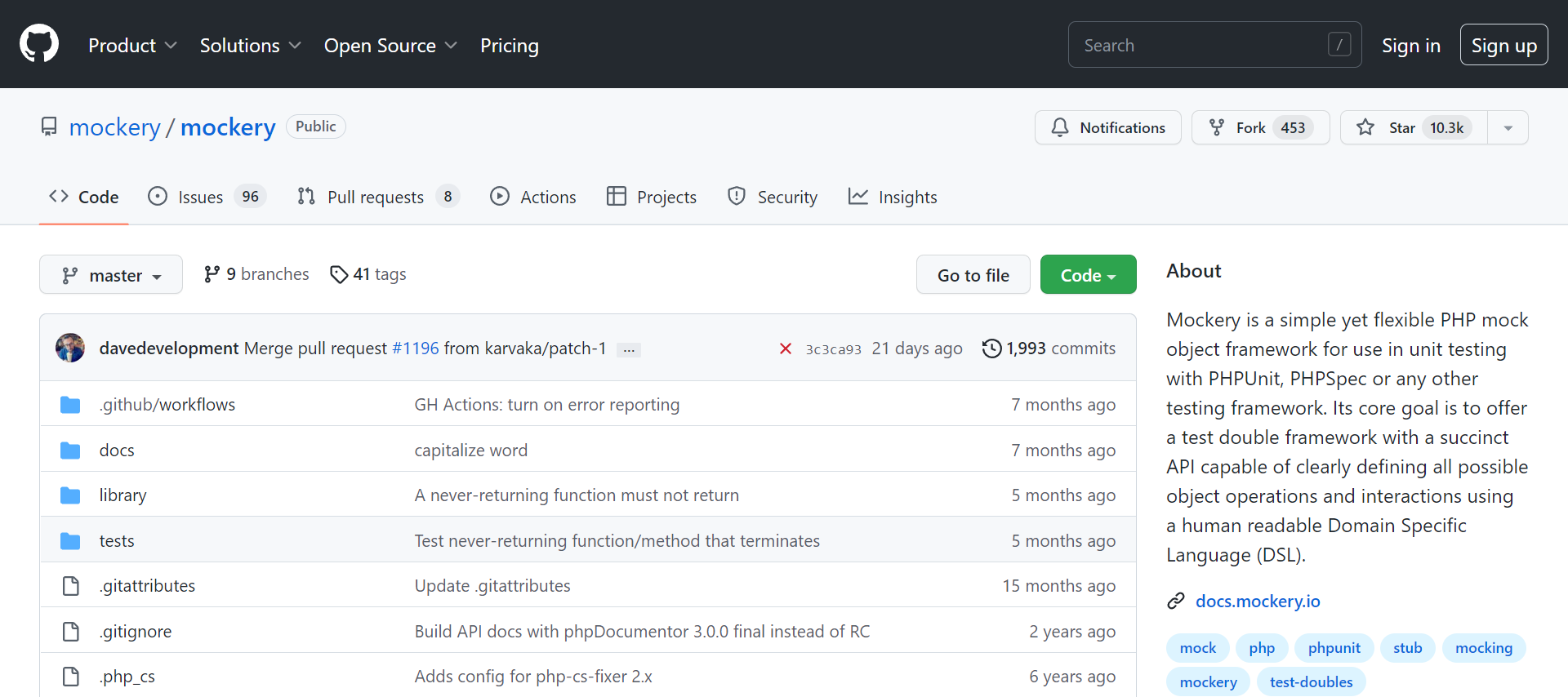Open the master branch selector
This screenshot has height=697, width=1568.
pyautogui.click(x=111, y=275)
